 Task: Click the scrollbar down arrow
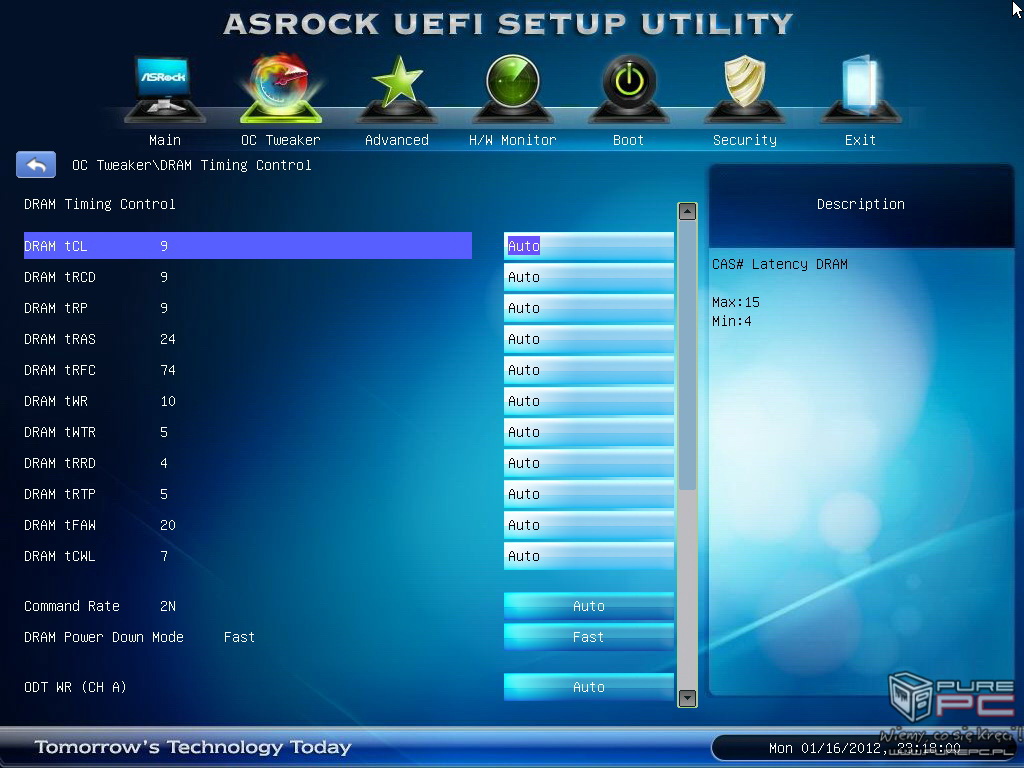[x=687, y=698]
